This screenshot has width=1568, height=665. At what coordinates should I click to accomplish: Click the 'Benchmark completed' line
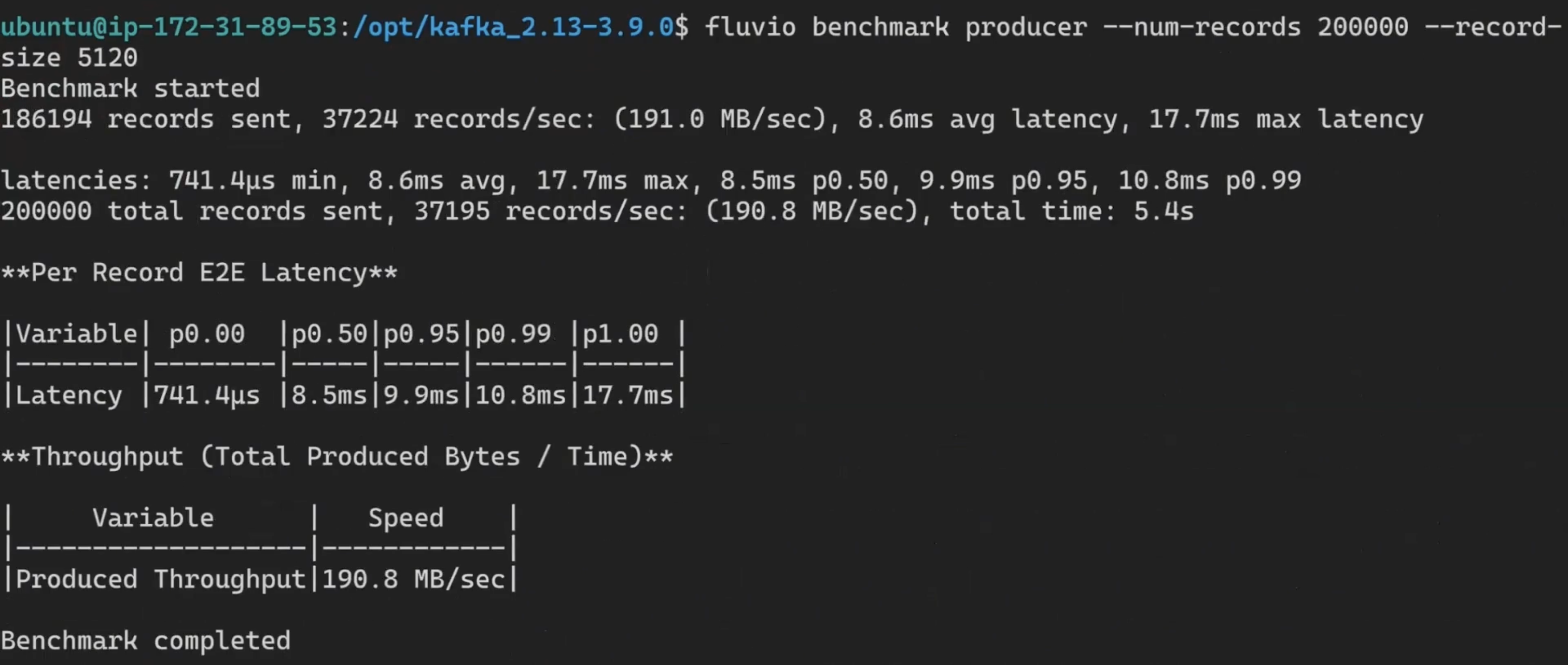click(145, 641)
